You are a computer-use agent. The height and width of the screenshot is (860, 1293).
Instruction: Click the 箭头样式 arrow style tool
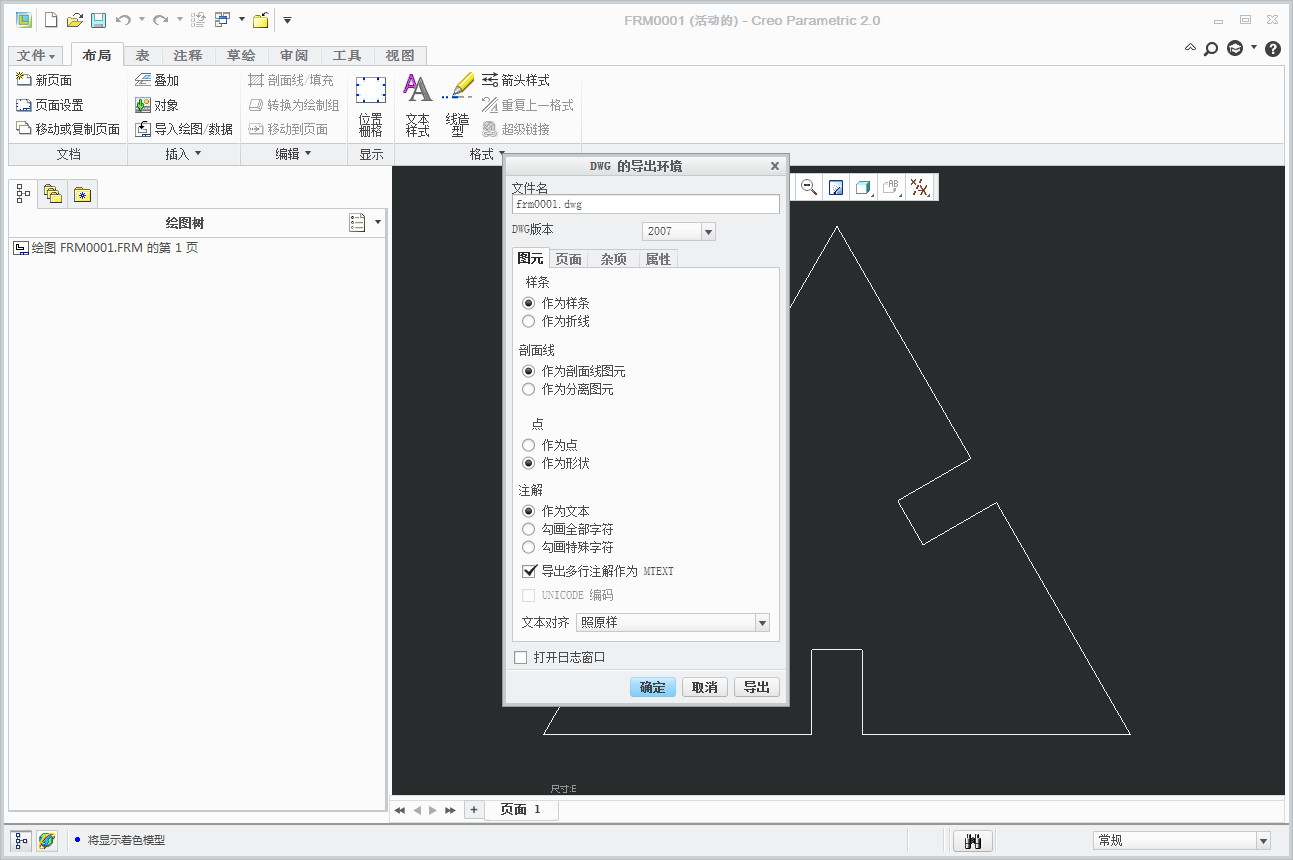(x=516, y=80)
